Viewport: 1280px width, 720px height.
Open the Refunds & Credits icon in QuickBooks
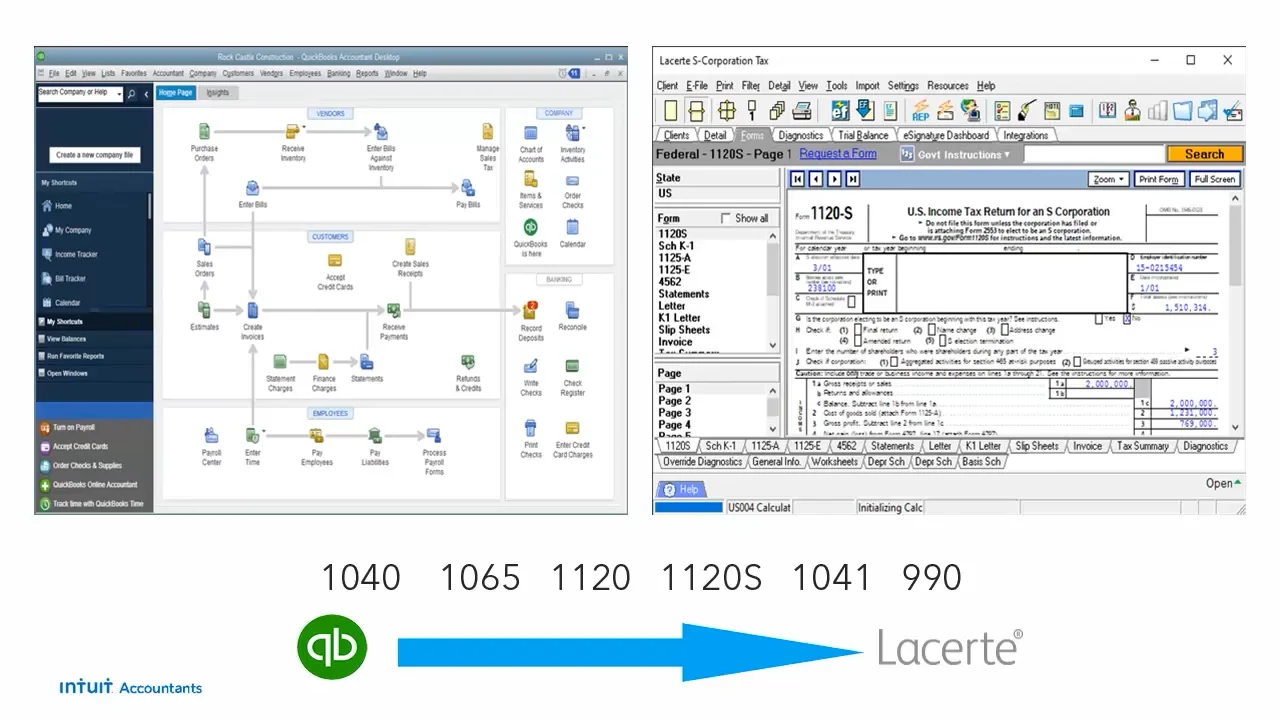coord(468,362)
